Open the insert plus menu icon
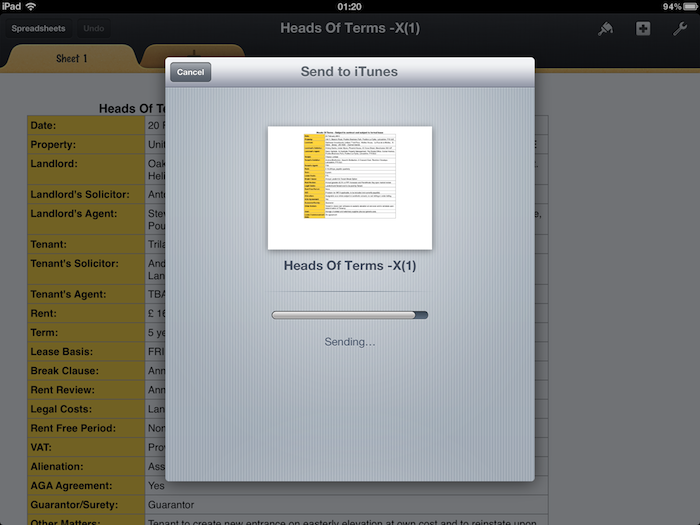This screenshot has width=700, height=525. pyautogui.click(x=643, y=29)
